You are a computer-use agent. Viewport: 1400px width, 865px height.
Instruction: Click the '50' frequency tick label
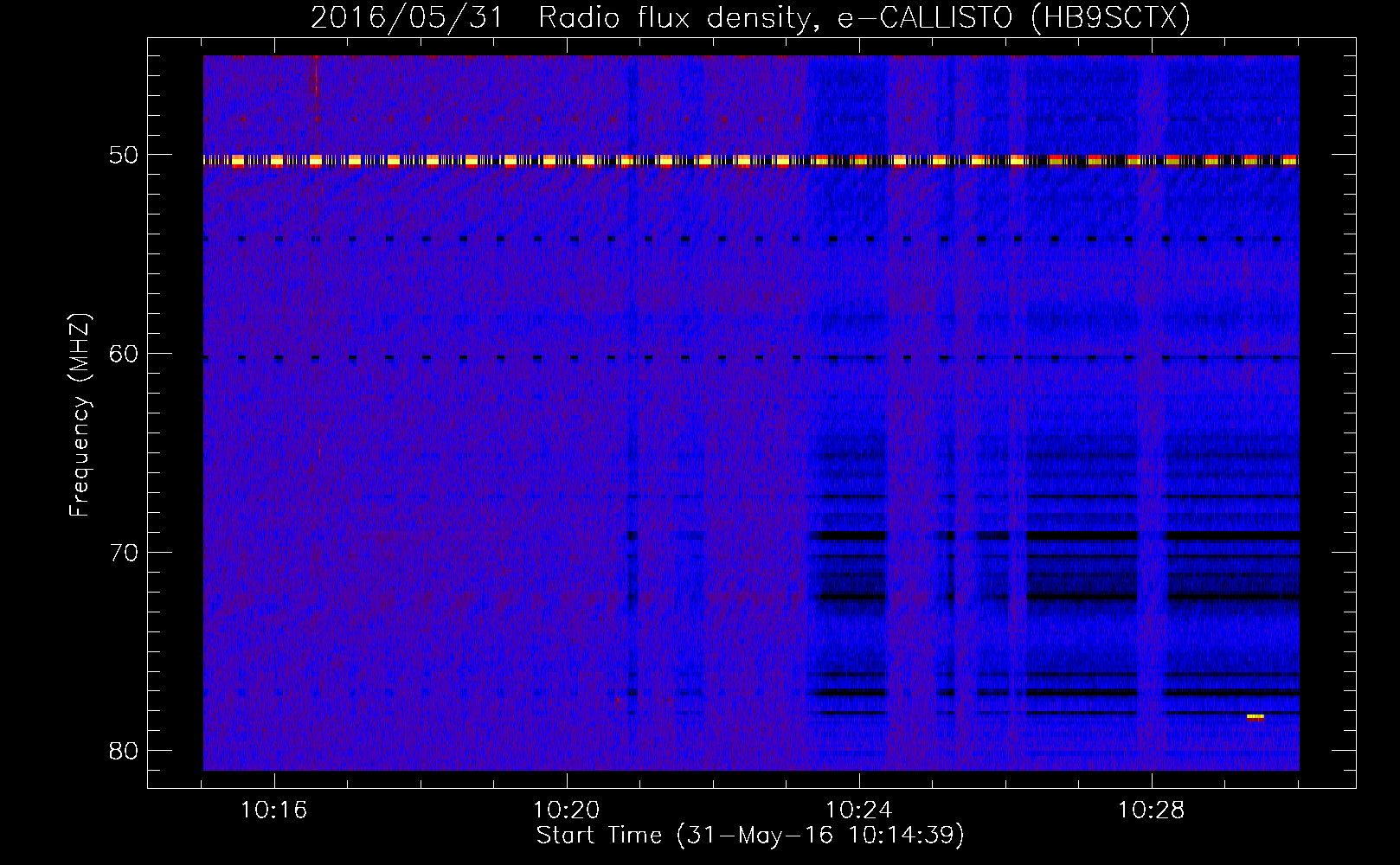(124, 156)
